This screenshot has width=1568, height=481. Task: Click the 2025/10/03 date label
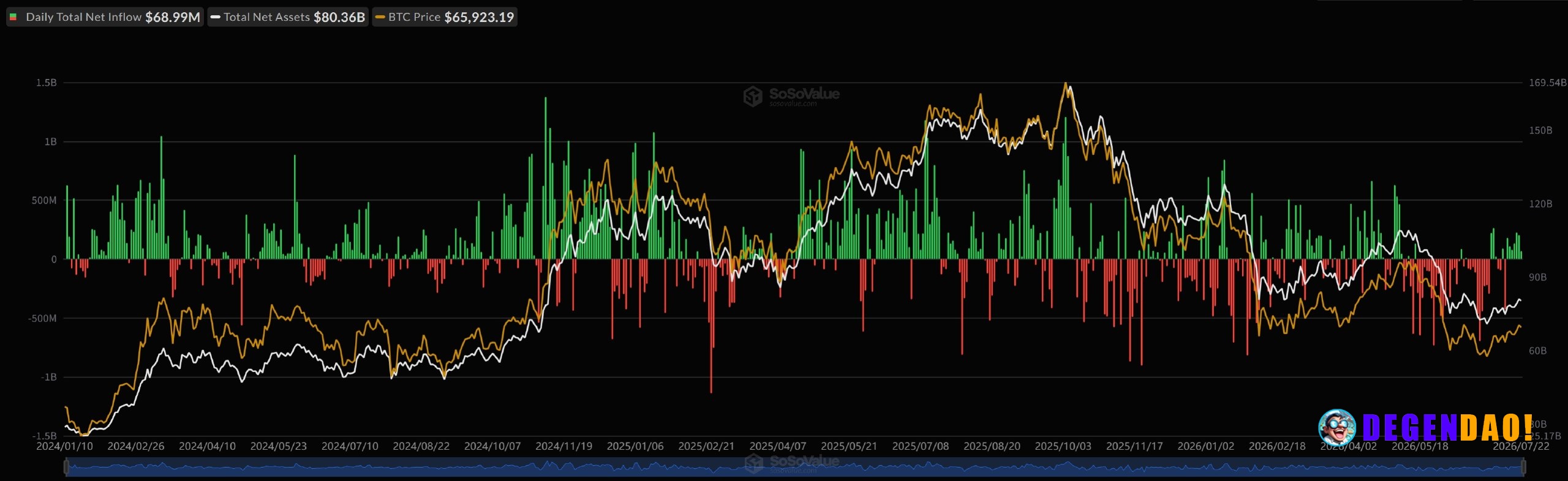pos(1063,446)
